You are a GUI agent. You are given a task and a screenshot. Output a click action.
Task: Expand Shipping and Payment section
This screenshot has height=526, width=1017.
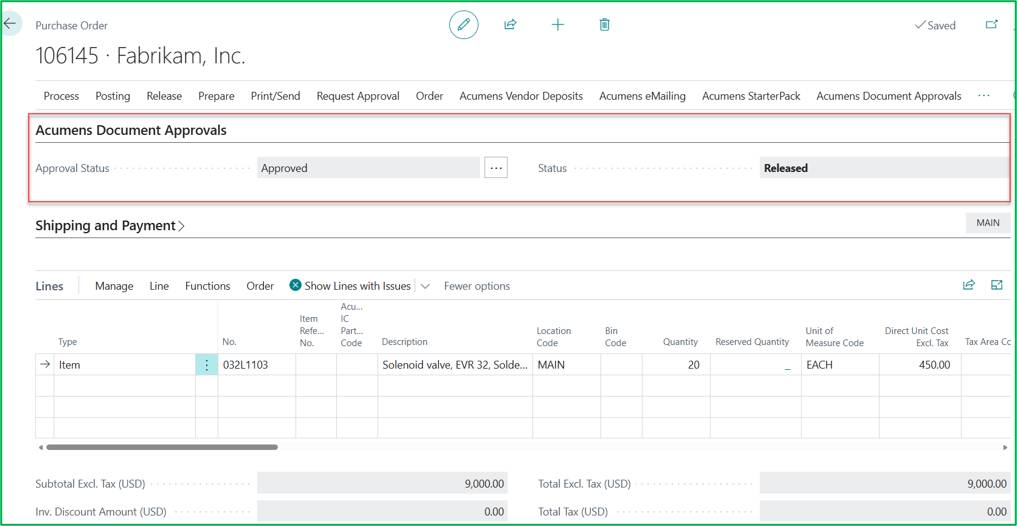pos(110,226)
